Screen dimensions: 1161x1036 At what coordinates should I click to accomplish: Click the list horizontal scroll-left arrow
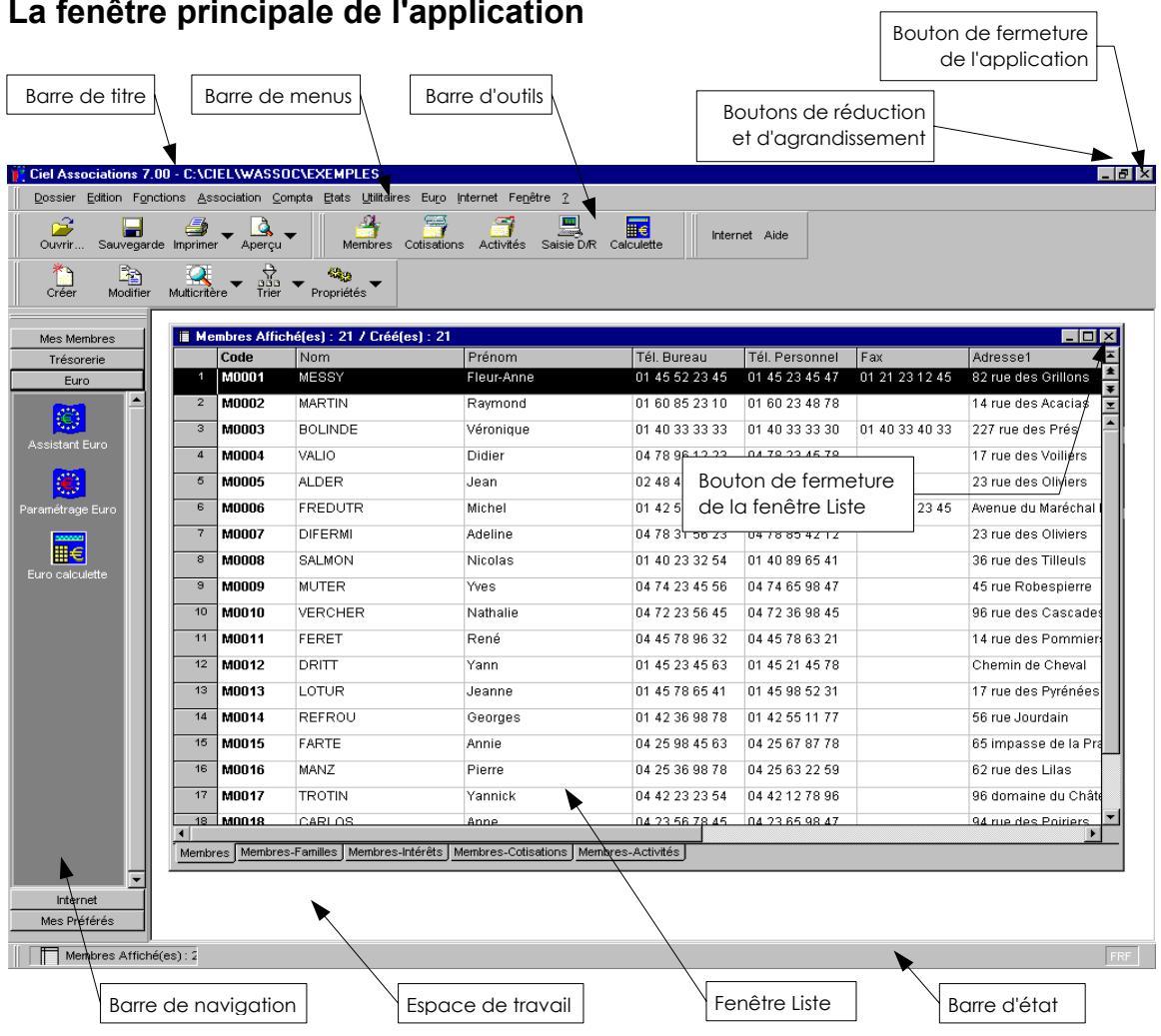181,834
